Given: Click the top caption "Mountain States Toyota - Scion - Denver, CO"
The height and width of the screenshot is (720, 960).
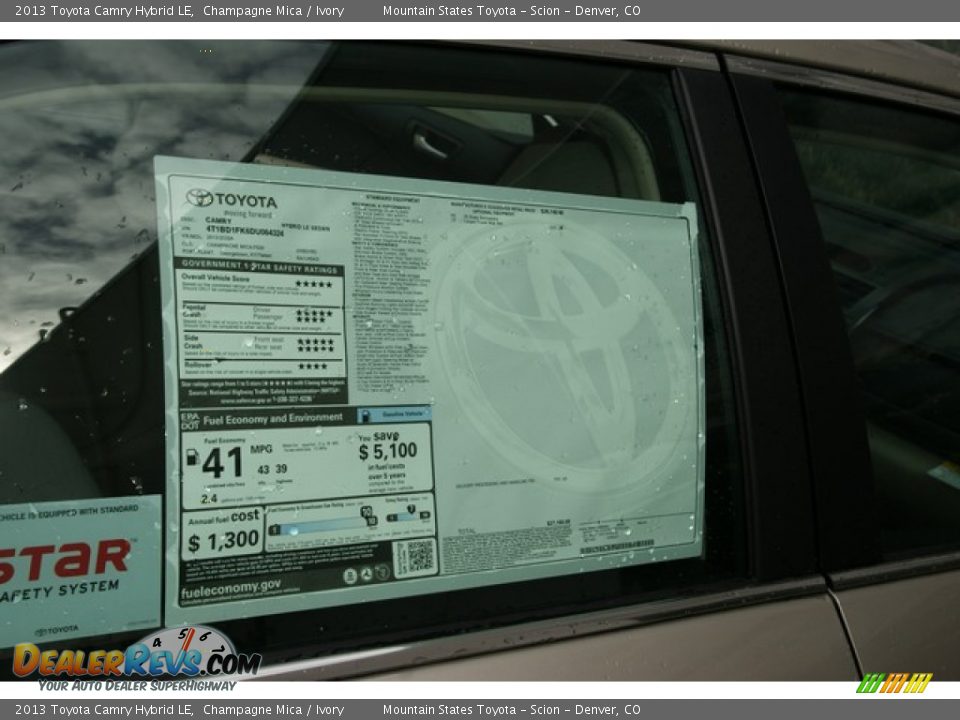Looking at the screenshot, I should (x=511, y=10).
